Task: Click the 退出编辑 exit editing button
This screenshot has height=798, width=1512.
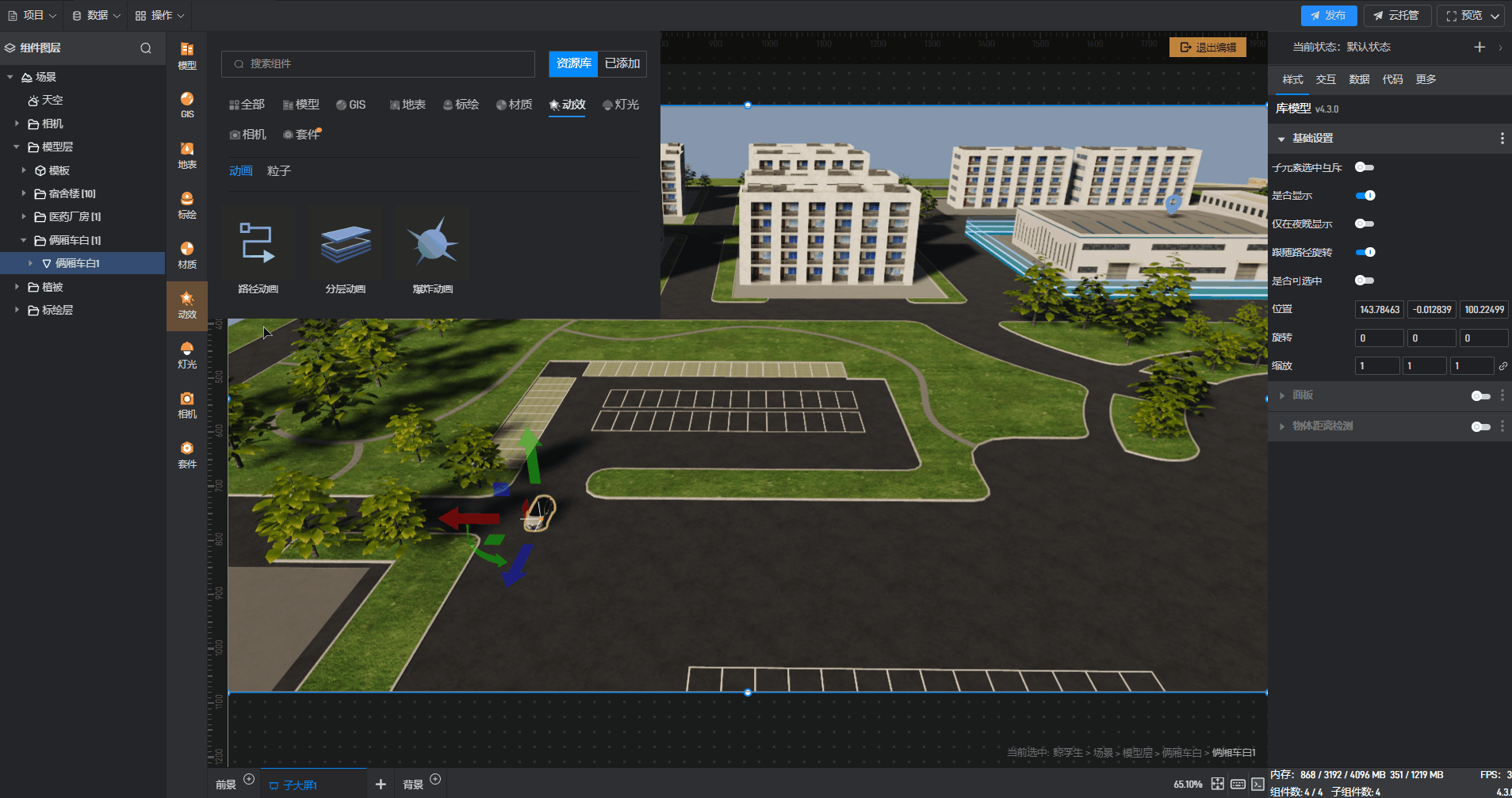Action: (x=1208, y=48)
